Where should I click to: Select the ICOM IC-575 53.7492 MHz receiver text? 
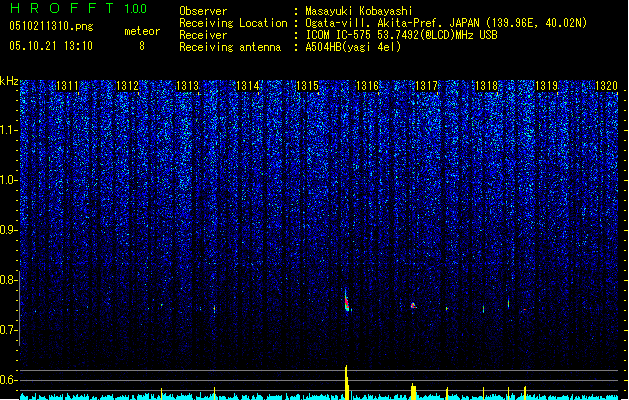[x=402, y=35]
